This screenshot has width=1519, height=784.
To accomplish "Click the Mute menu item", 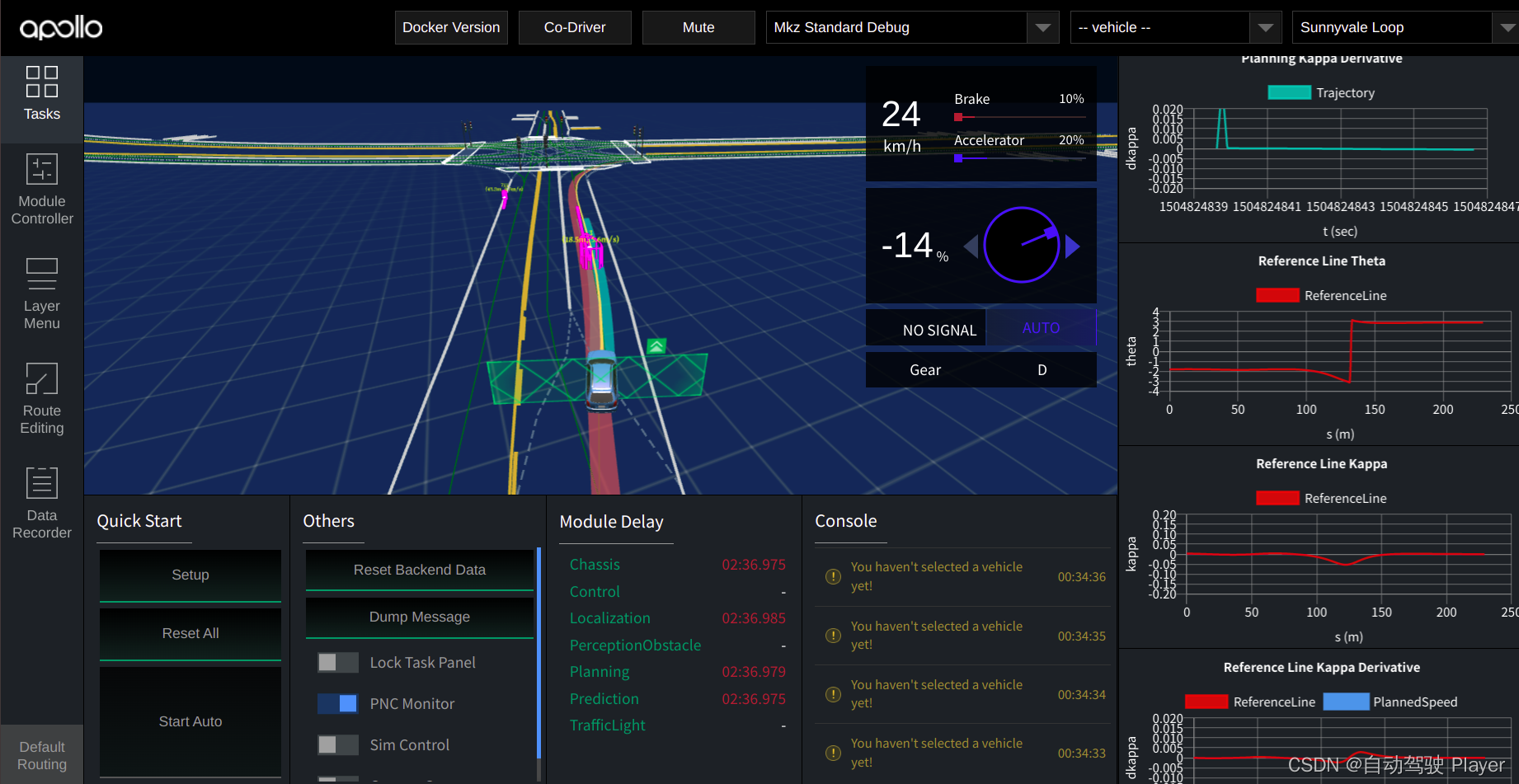I will click(x=698, y=27).
